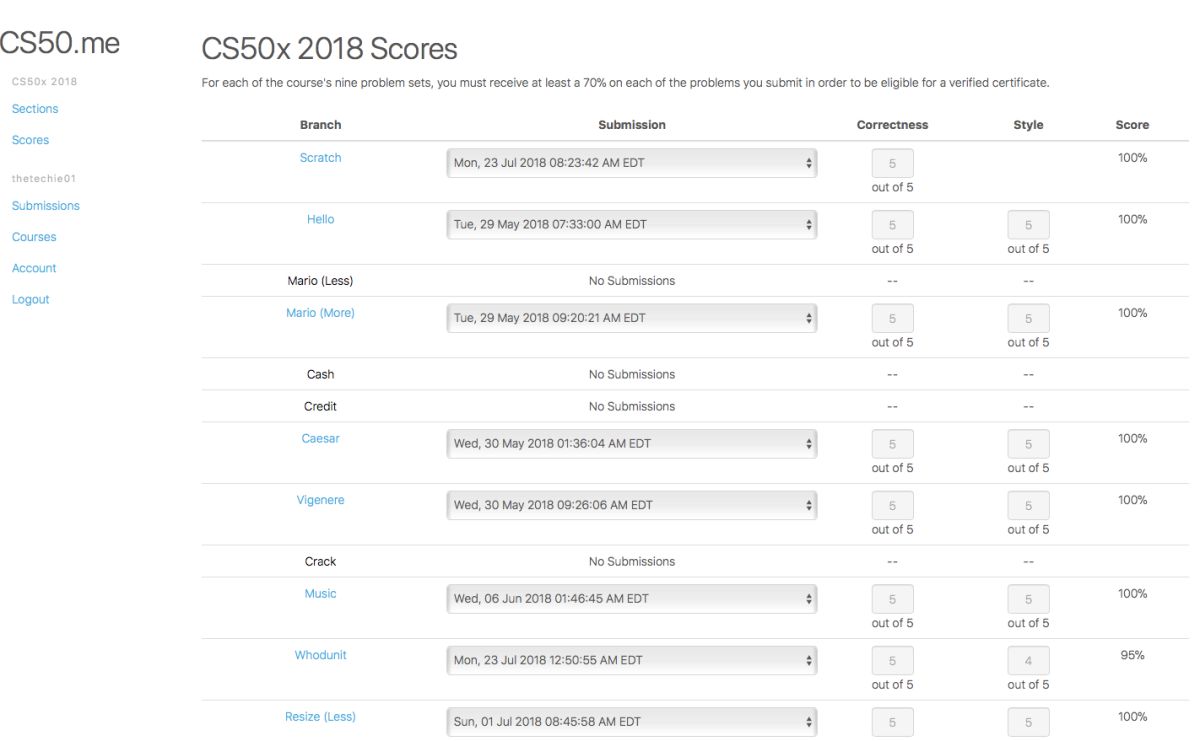Open the Hello branch link
The height and width of the screenshot is (741, 1200).
[x=320, y=220]
